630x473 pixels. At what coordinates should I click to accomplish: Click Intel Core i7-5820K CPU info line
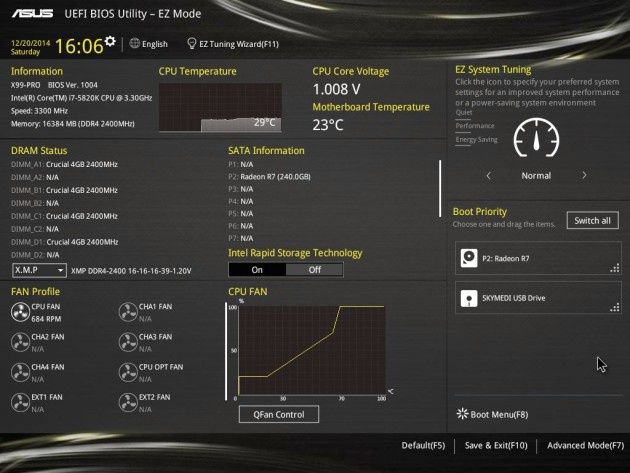82,98
